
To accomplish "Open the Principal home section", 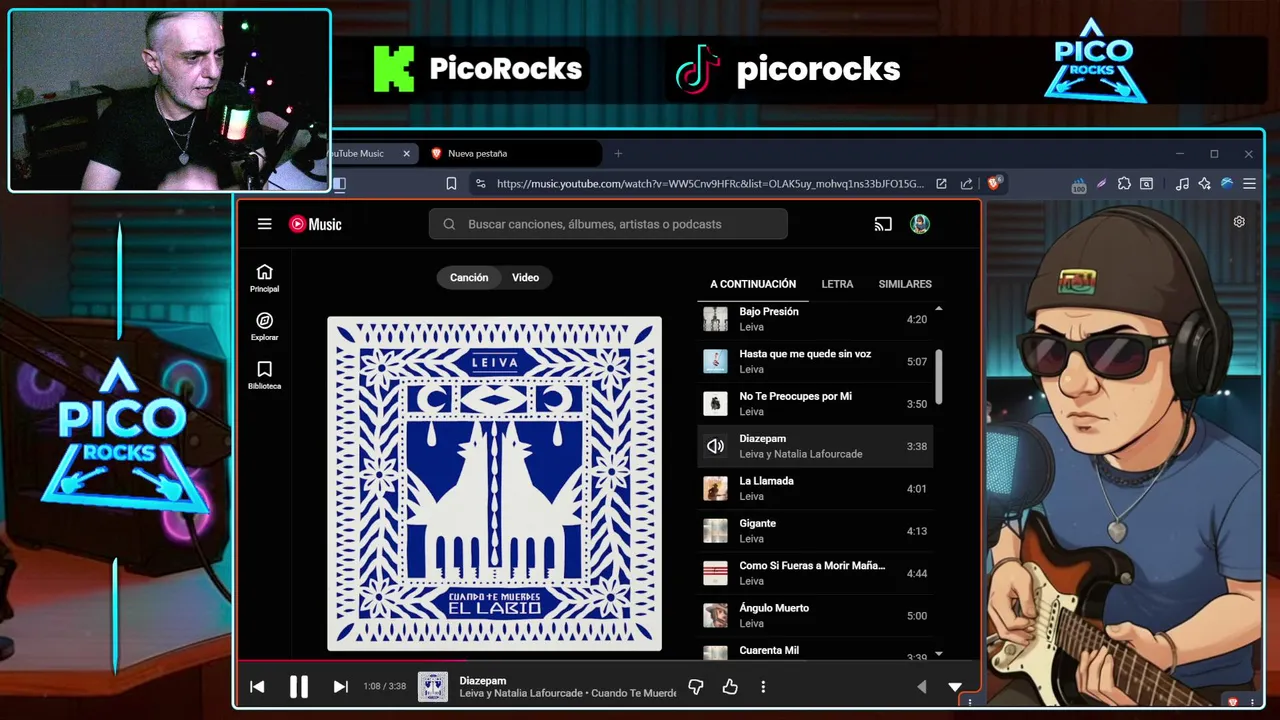I will [264, 278].
